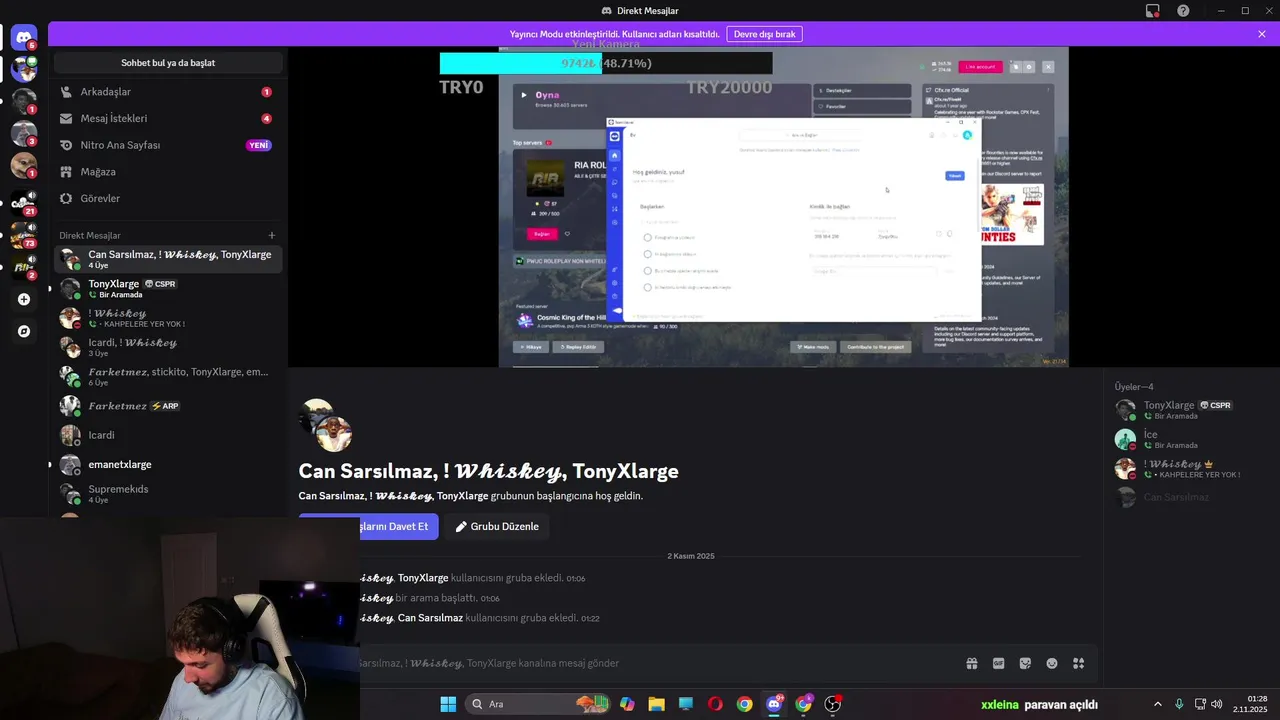
Task: Open the first Chrome icon in taskbar
Action: 744,704
